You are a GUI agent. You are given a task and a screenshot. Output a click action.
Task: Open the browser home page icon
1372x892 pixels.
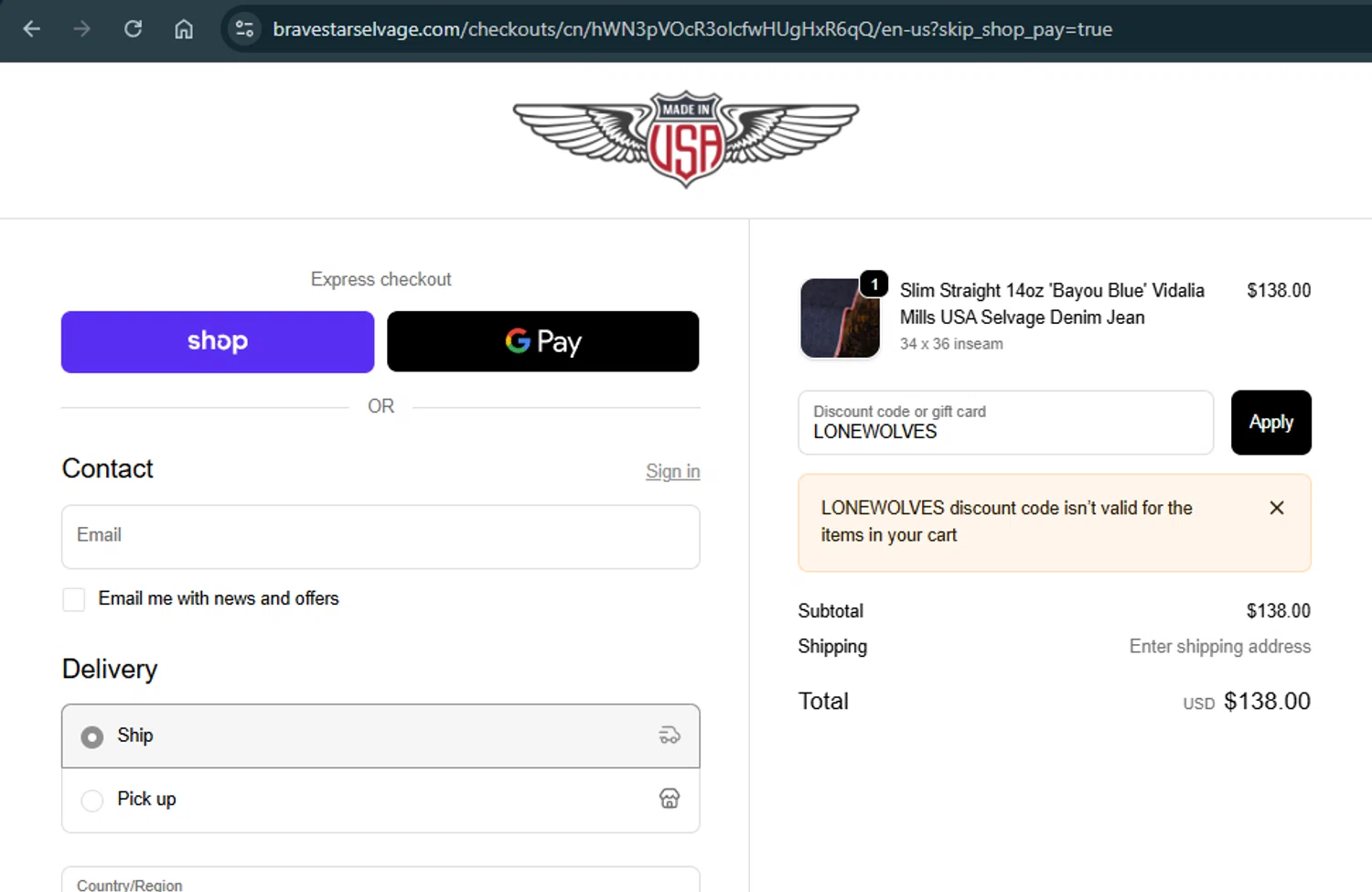184,29
